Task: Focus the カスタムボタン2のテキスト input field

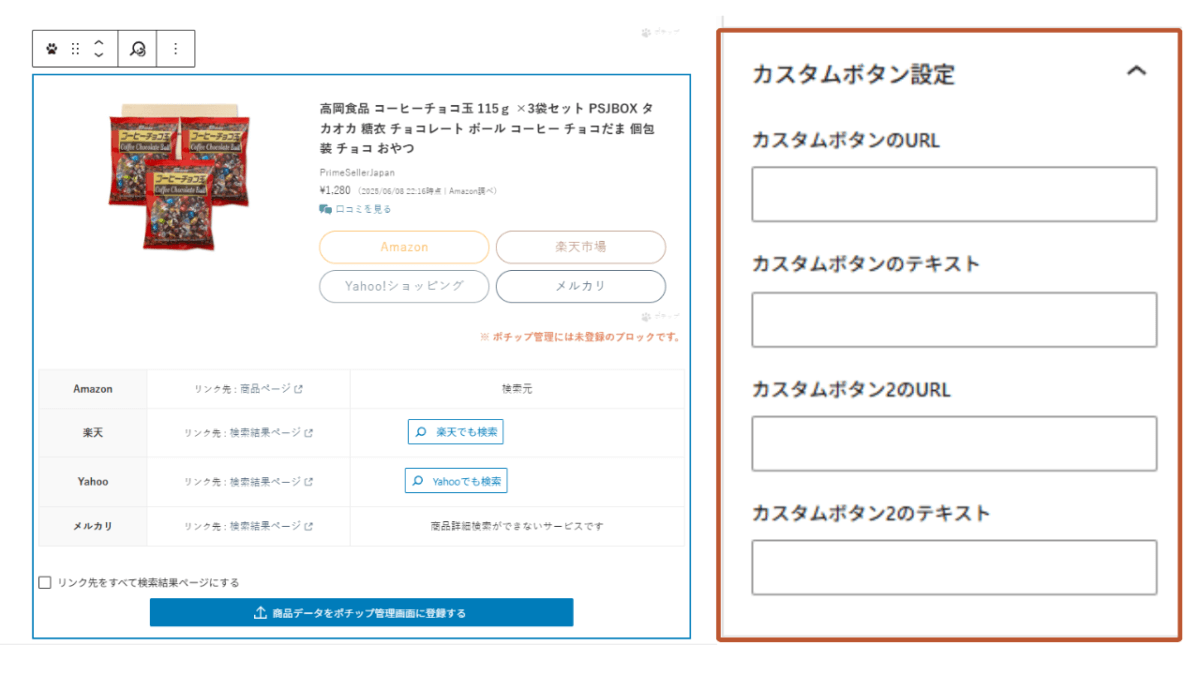Action: 954,568
